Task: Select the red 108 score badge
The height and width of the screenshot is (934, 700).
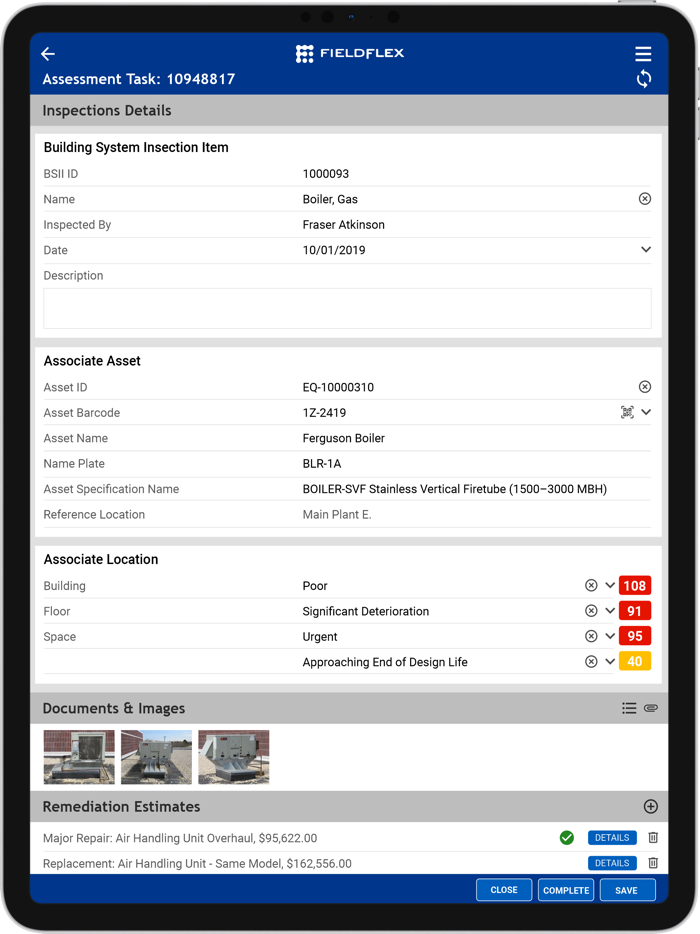Action: click(x=634, y=586)
